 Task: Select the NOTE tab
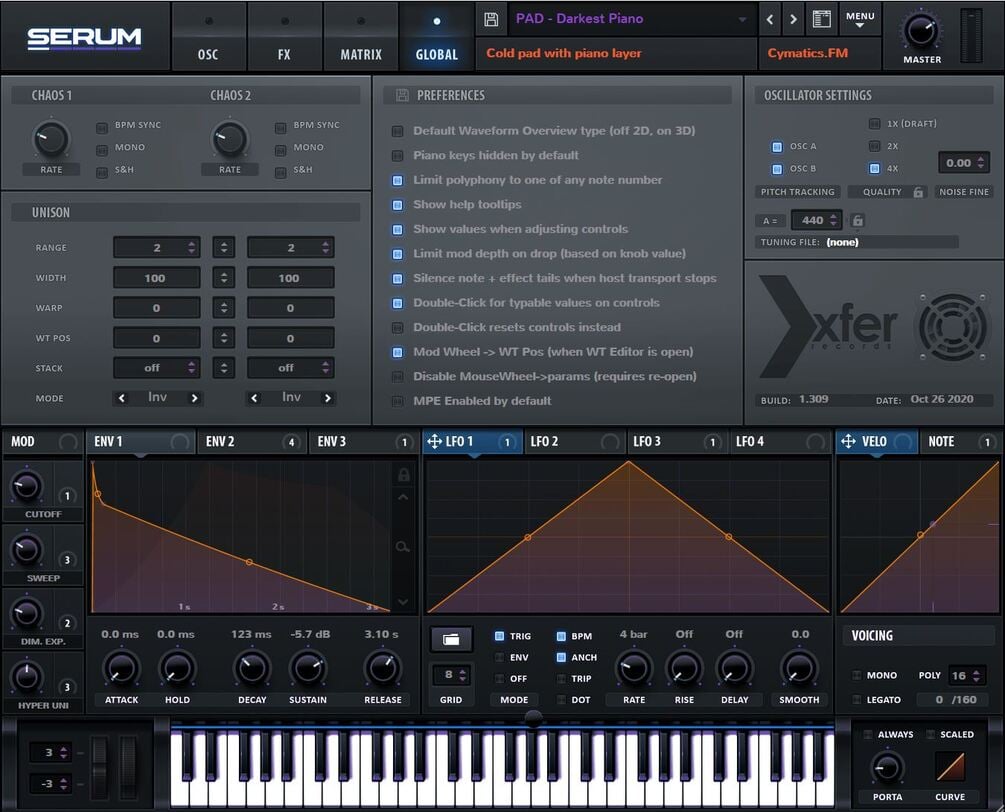tap(959, 442)
